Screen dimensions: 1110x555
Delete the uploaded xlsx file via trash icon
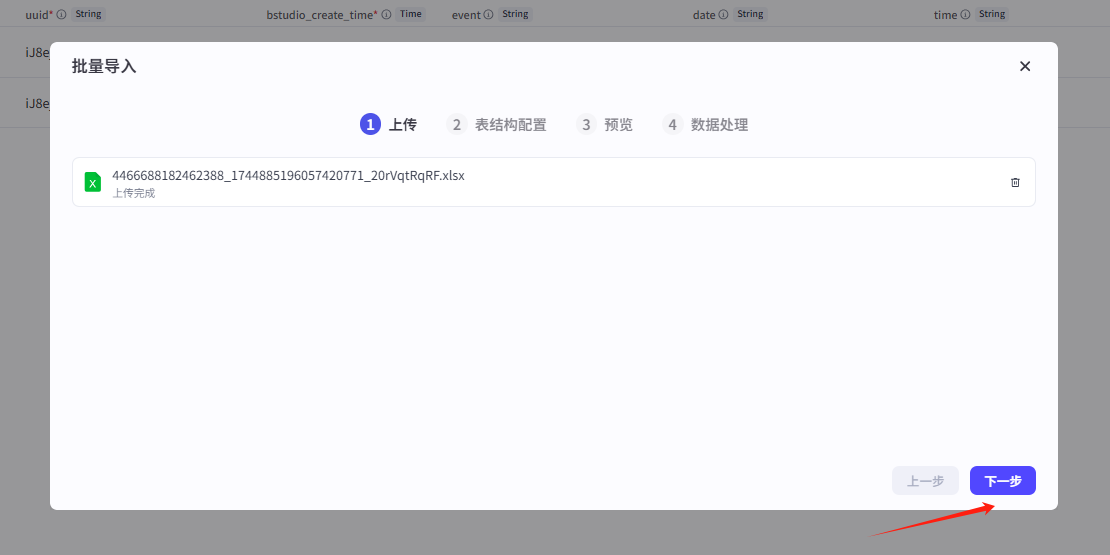click(x=1015, y=182)
